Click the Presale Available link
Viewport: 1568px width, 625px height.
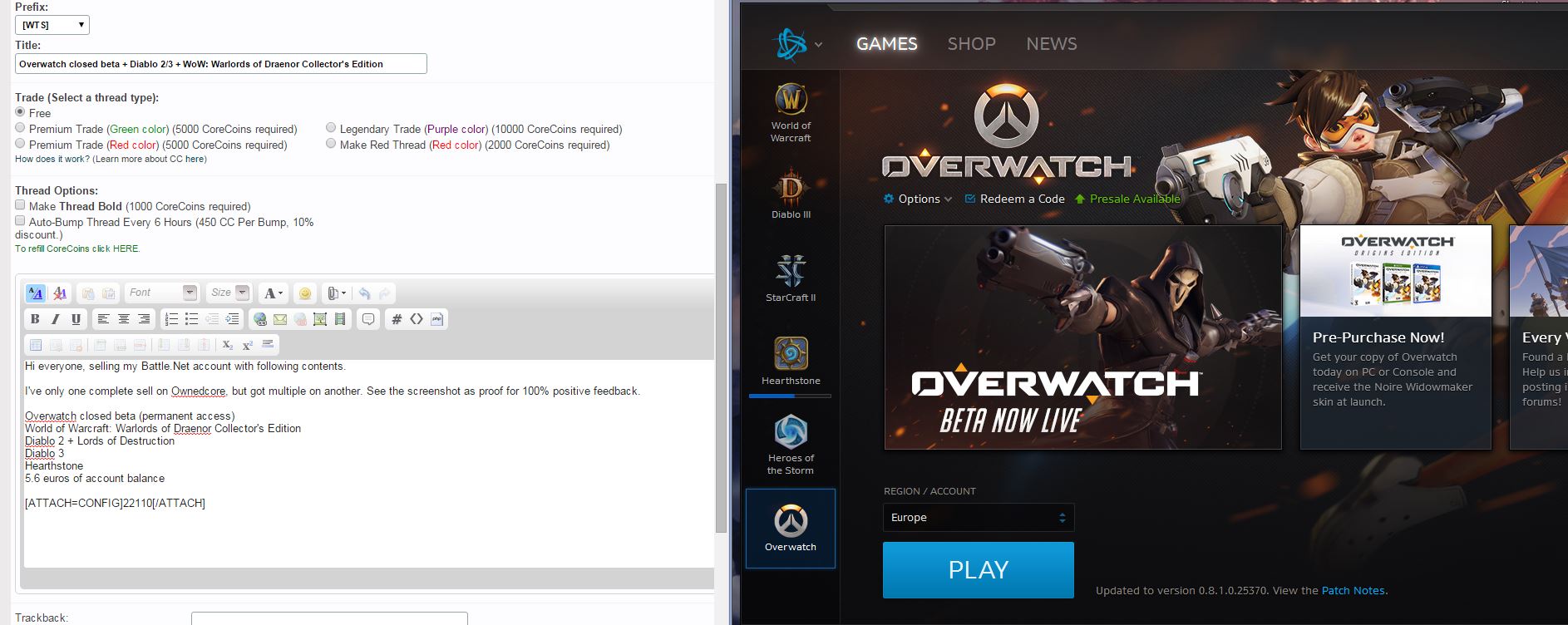coord(1127,199)
